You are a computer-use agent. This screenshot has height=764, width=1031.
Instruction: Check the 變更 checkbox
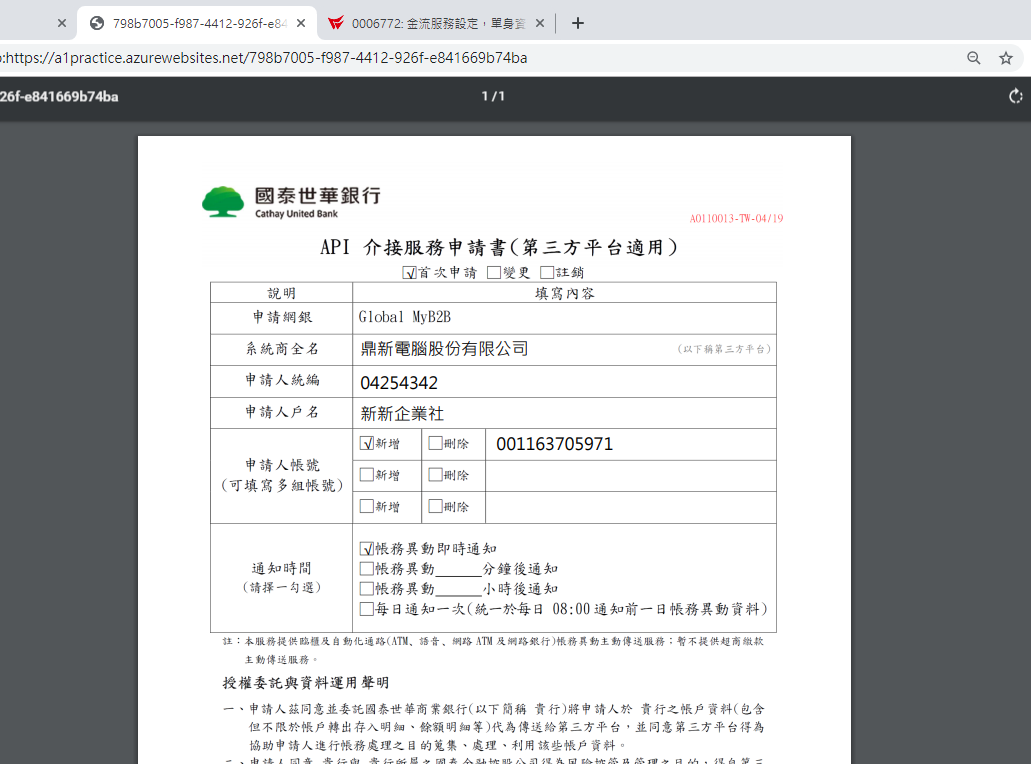pyautogui.click(x=494, y=272)
